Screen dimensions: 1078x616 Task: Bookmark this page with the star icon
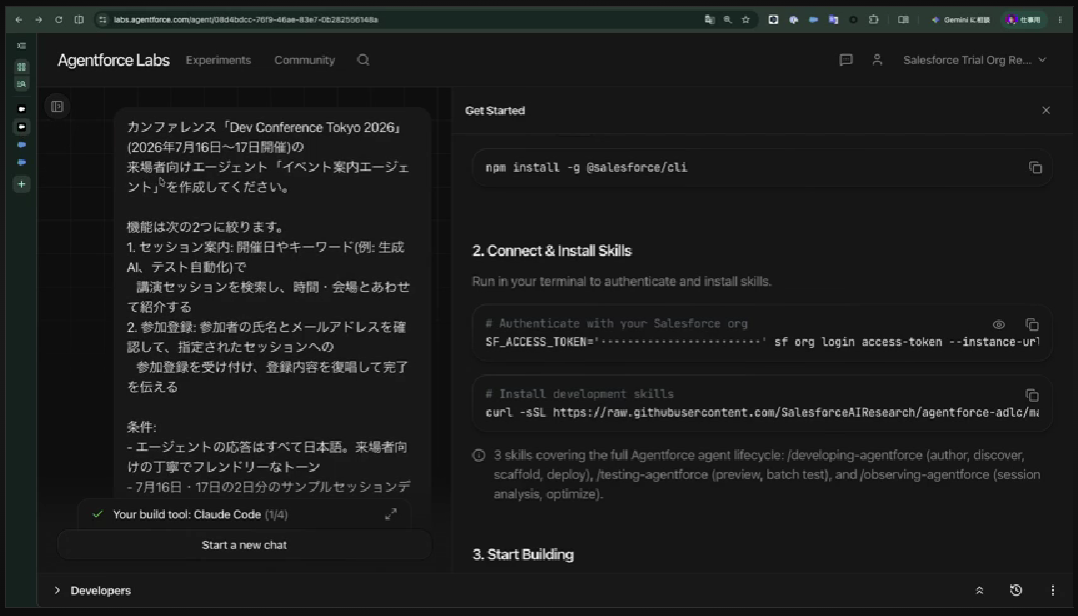pos(746,20)
